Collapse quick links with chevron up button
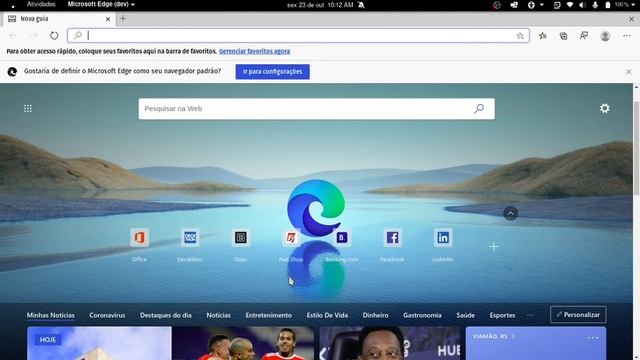 point(510,213)
